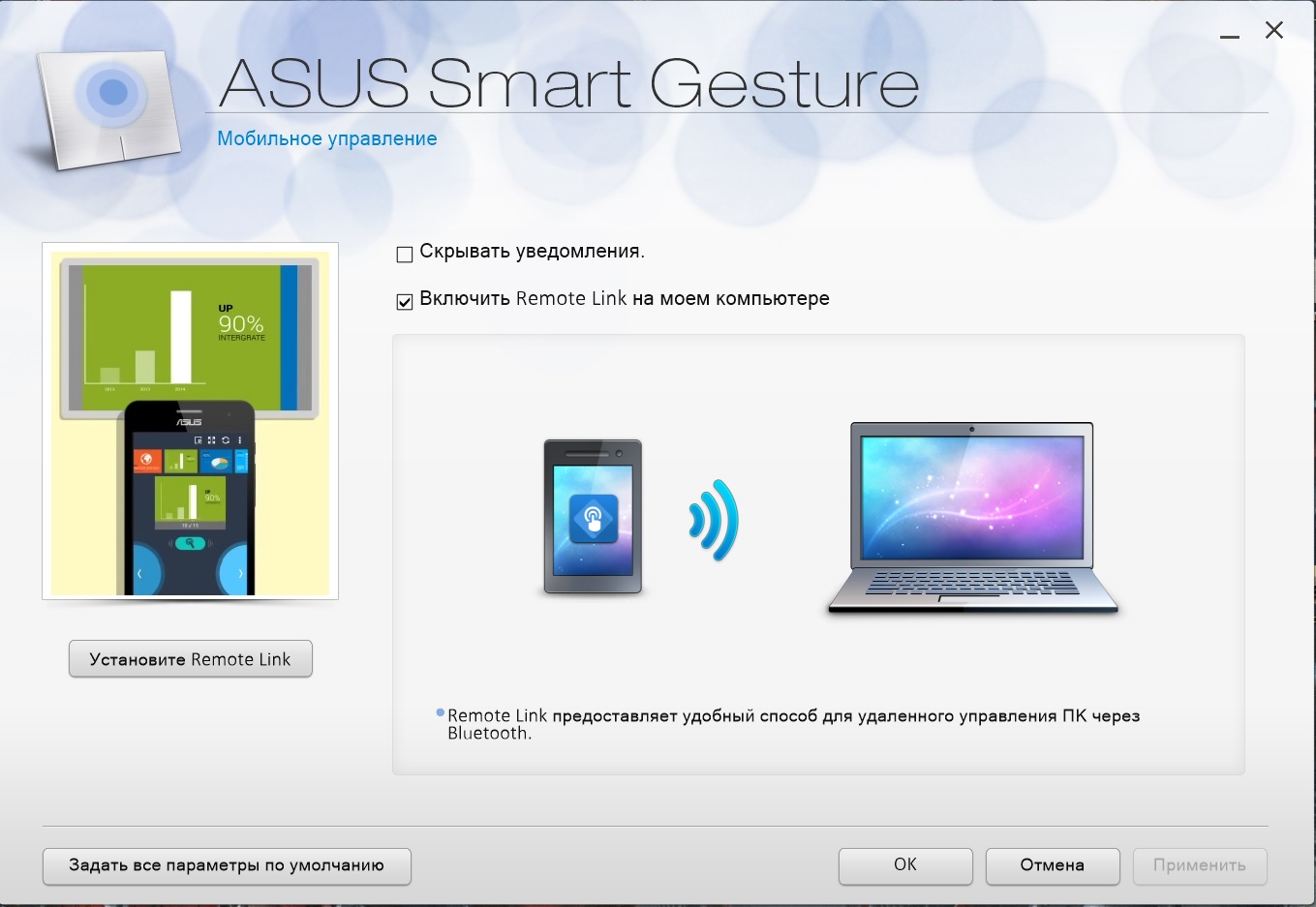Close the ASUS Smart Gesture window
This screenshot has height=907, width=1316.
(x=1274, y=30)
